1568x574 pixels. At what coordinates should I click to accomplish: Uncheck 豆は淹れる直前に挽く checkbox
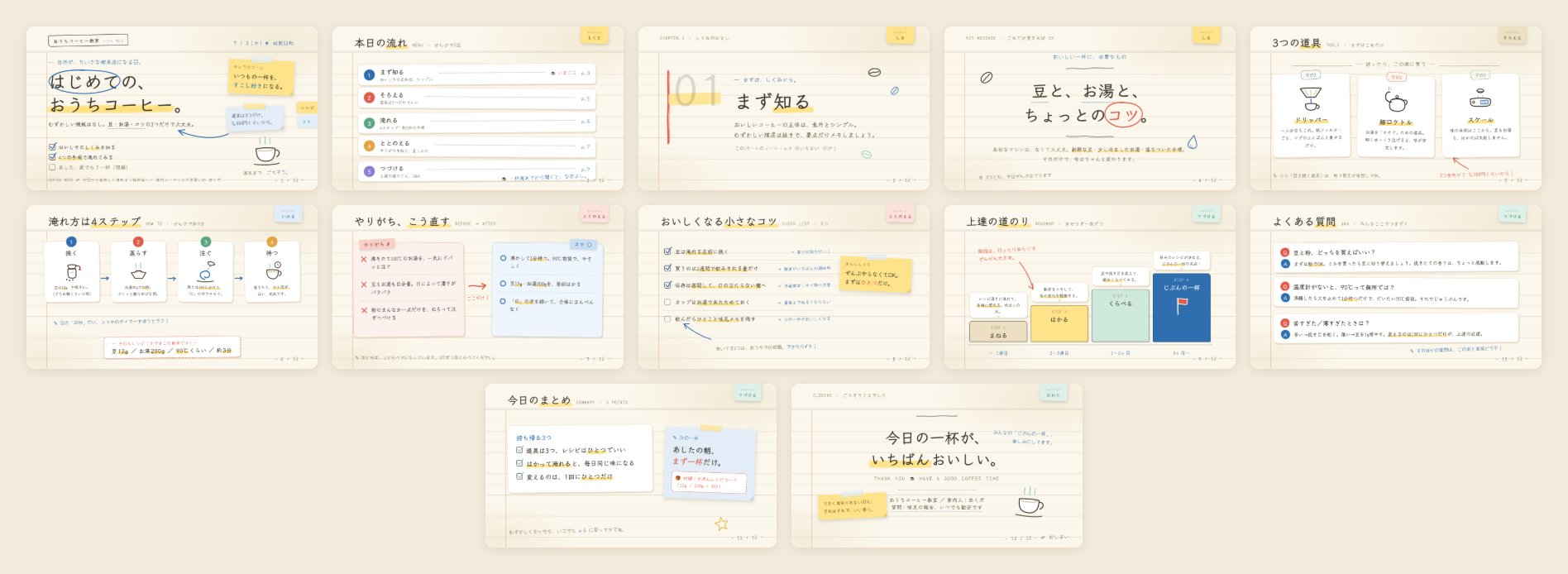click(x=667, y=251)
